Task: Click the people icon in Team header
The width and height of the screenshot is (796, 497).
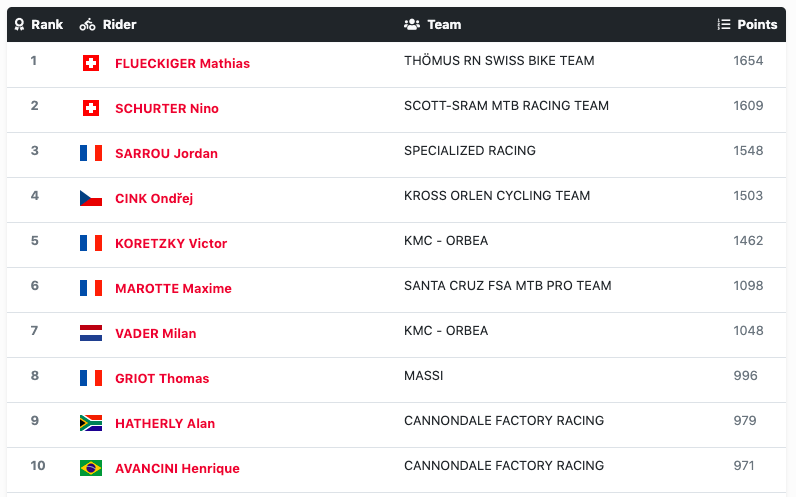Action: 411,24
